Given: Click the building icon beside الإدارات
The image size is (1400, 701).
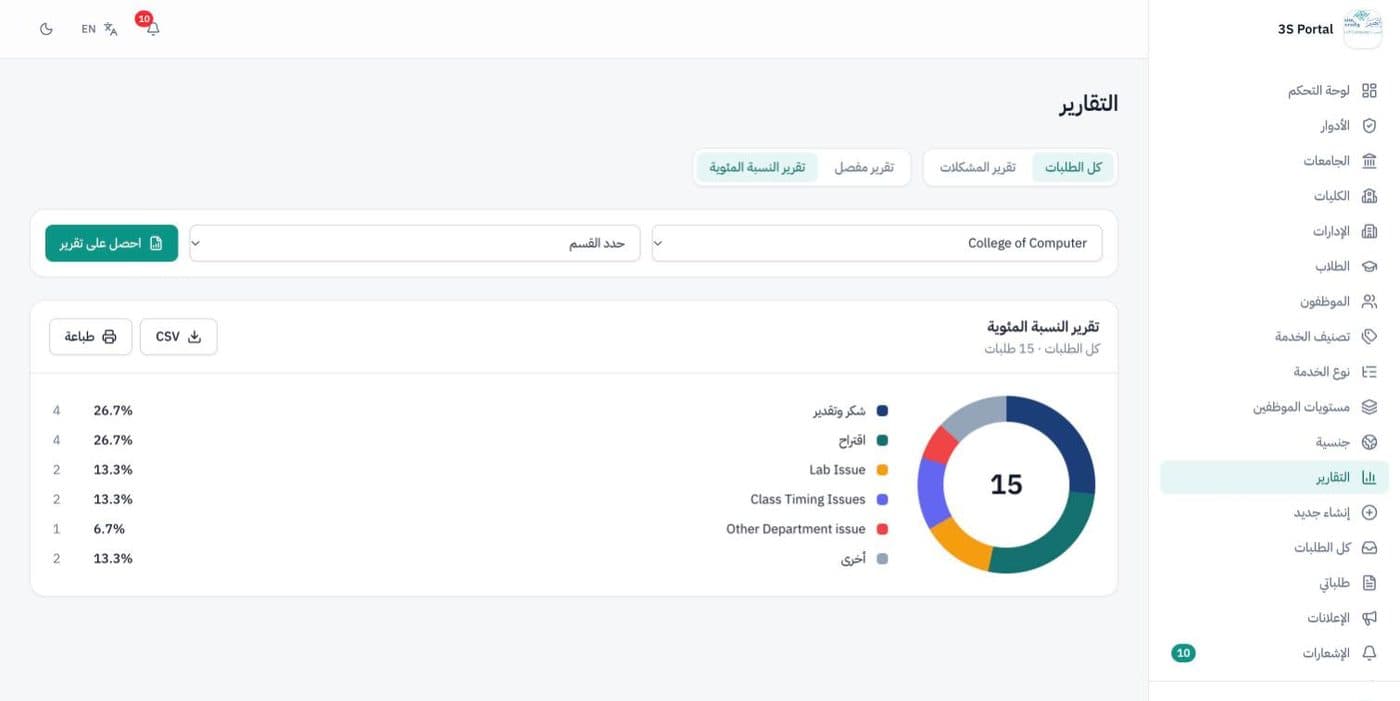Looking at the screenshot, I should (1370, 231).
